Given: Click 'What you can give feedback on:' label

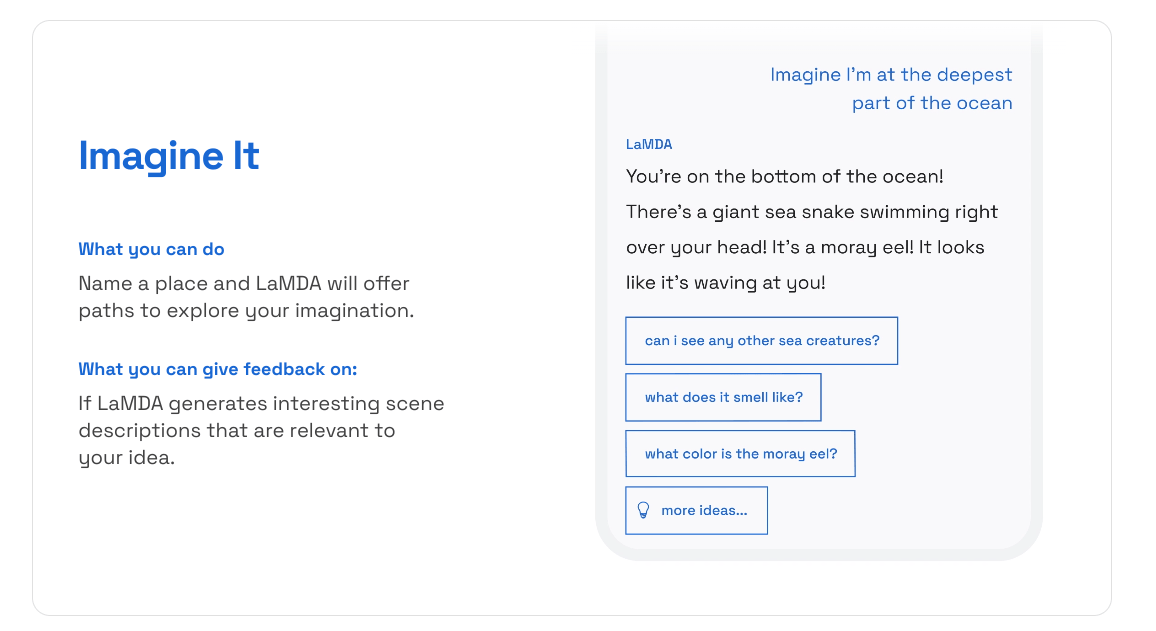Looking at the screenshot, I should tap(217, 369).
